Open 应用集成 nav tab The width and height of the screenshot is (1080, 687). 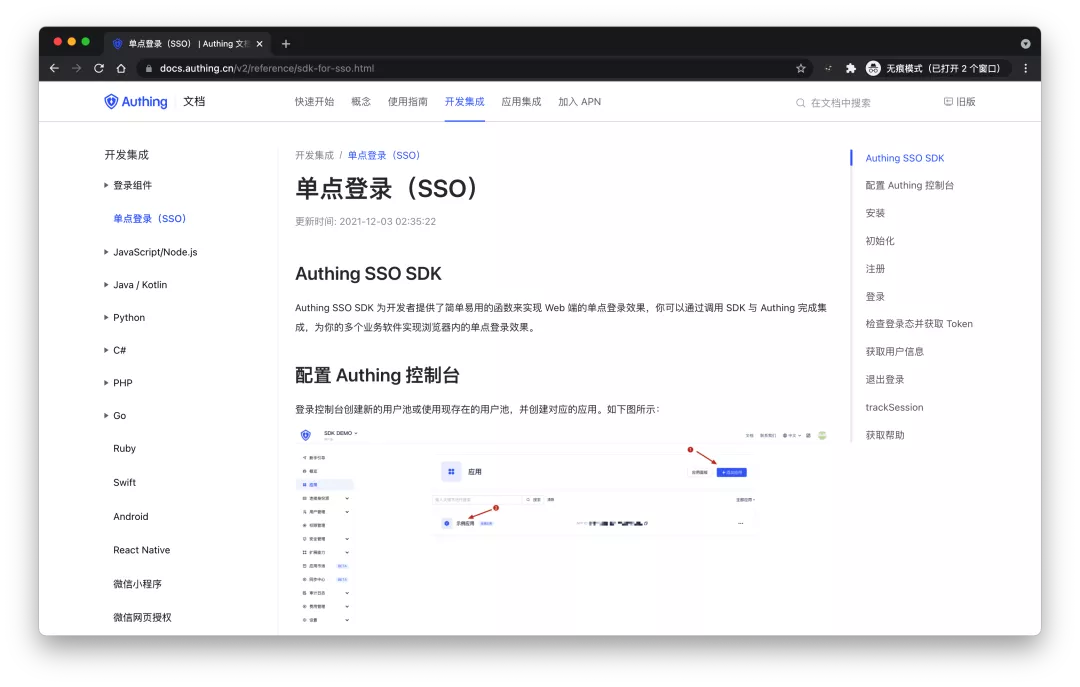521,101
